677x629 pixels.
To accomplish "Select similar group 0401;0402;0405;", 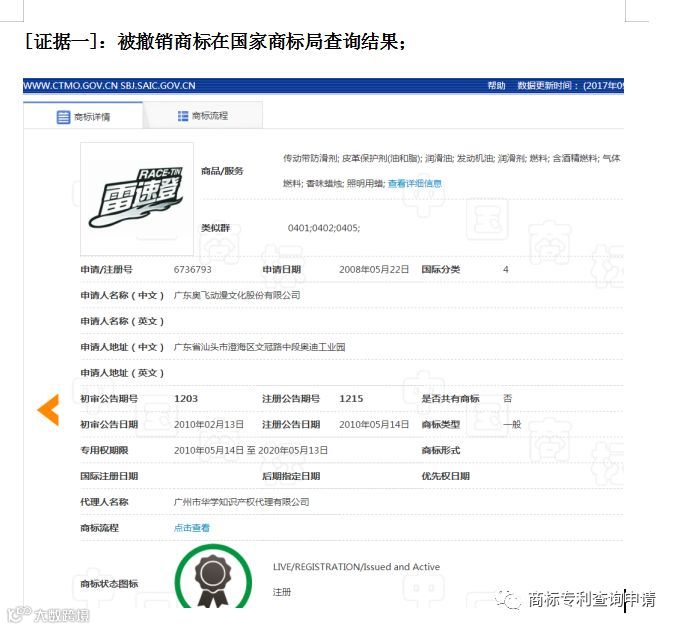I will tap(324, 228).
